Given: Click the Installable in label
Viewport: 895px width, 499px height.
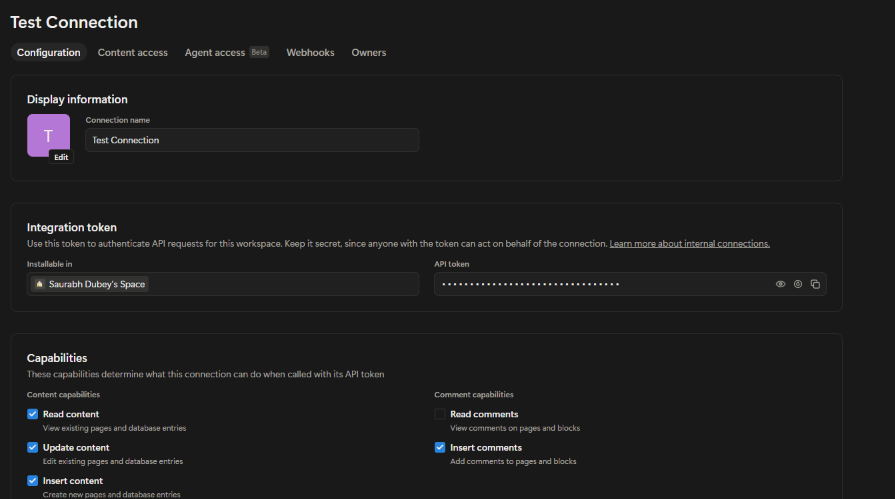Looking at the screenshot, I should click(x=50, y=264).
